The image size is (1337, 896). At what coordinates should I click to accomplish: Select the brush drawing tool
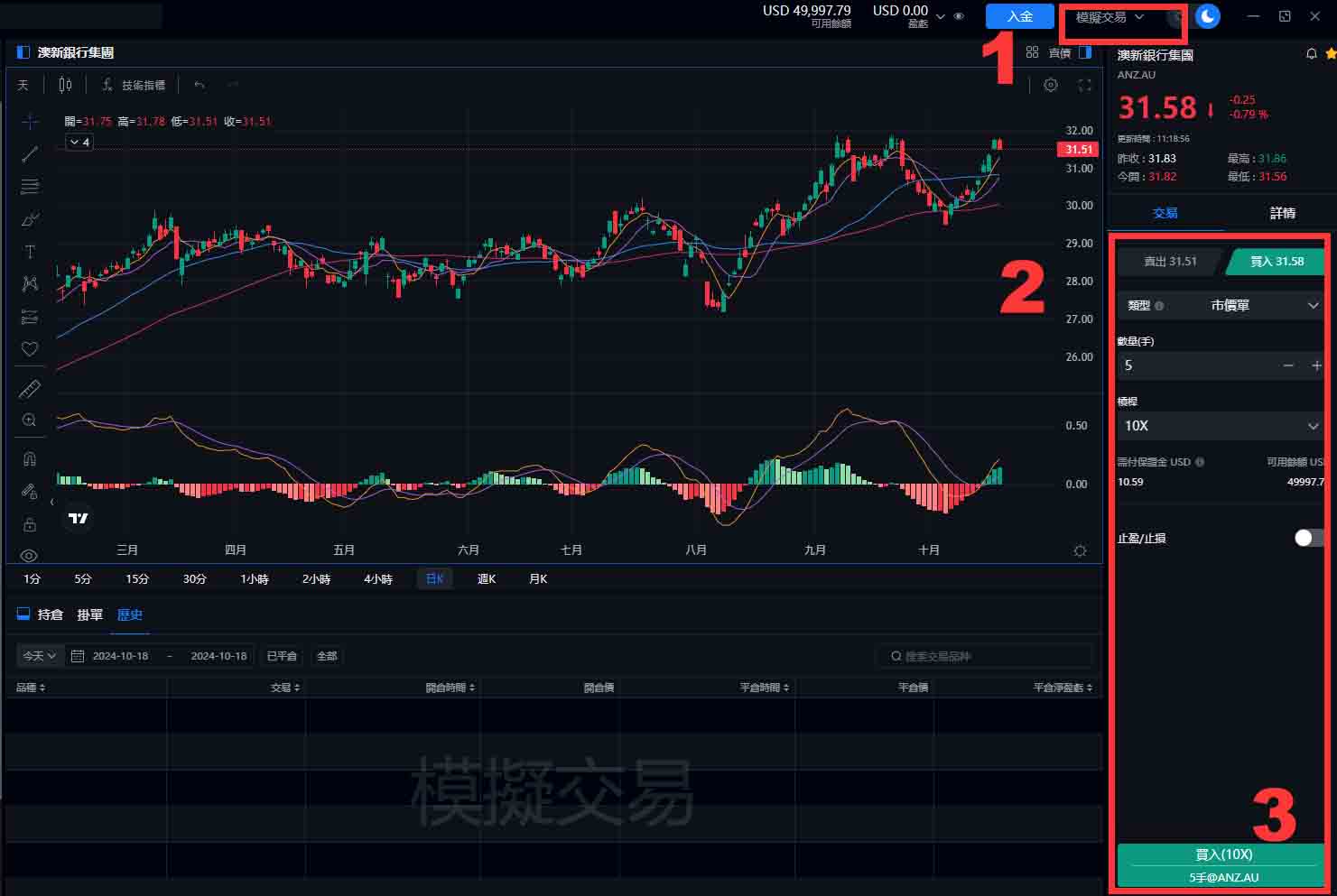pyautogui.click(x=30, y=219)
